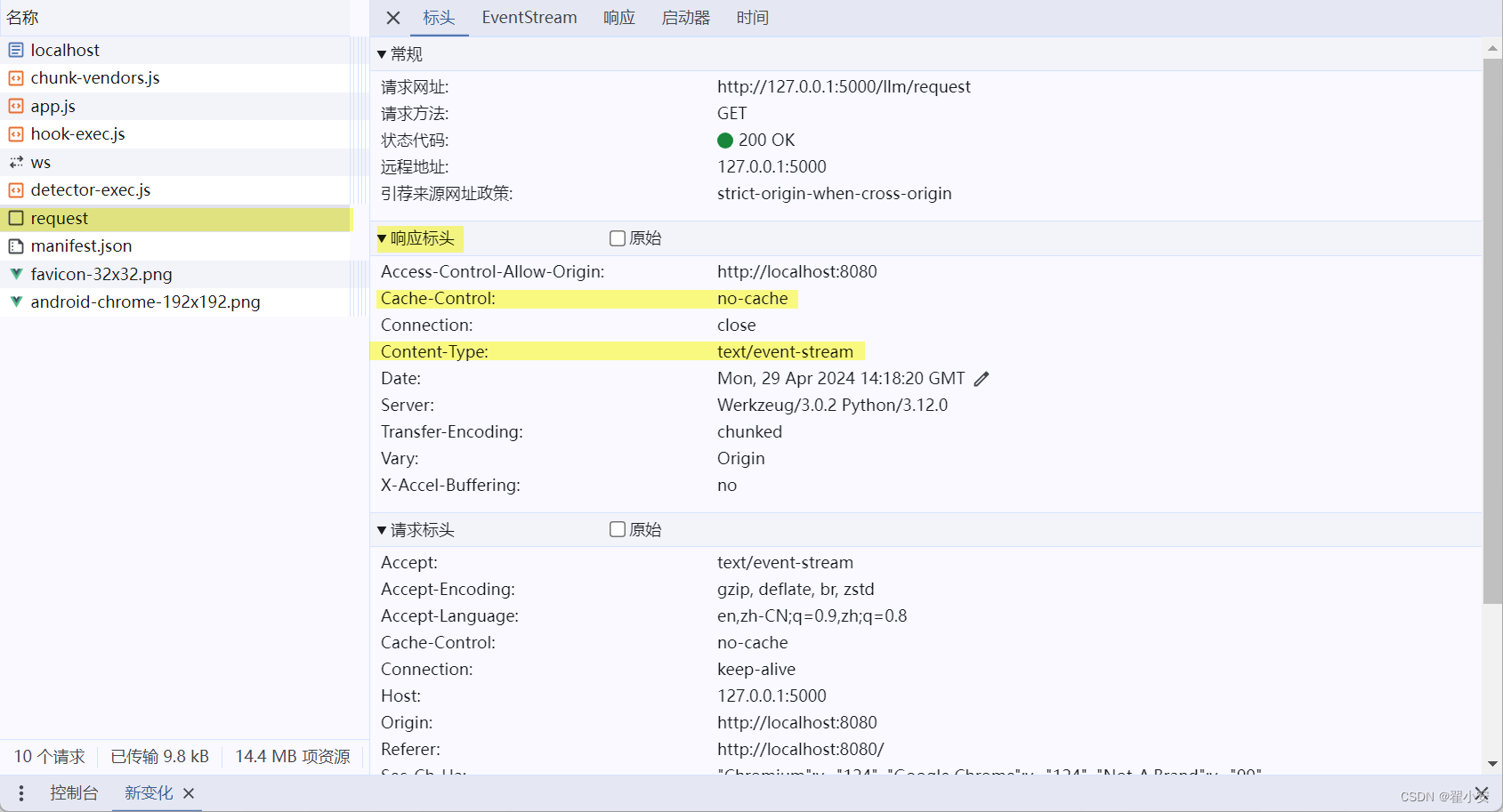Close the request details panel

click(x=392, y=18)
